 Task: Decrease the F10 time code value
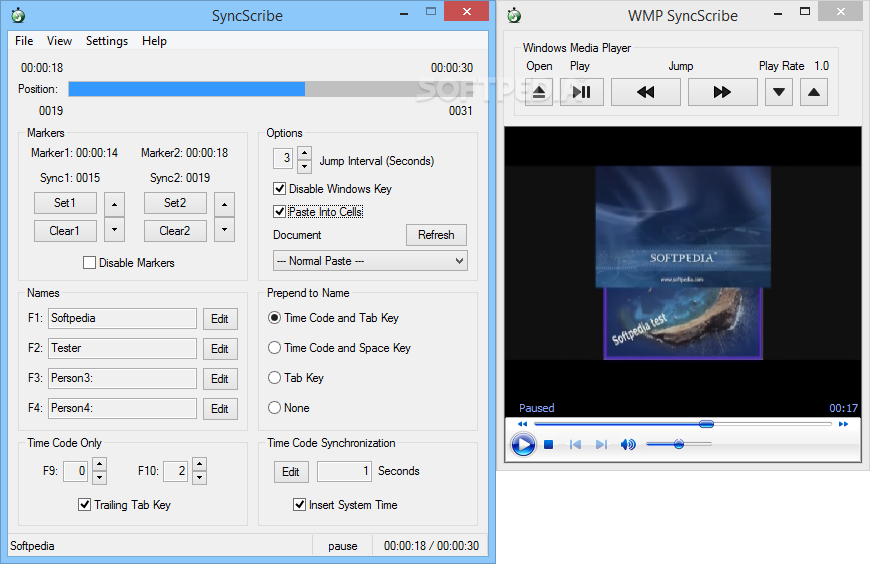coord(200,477)
